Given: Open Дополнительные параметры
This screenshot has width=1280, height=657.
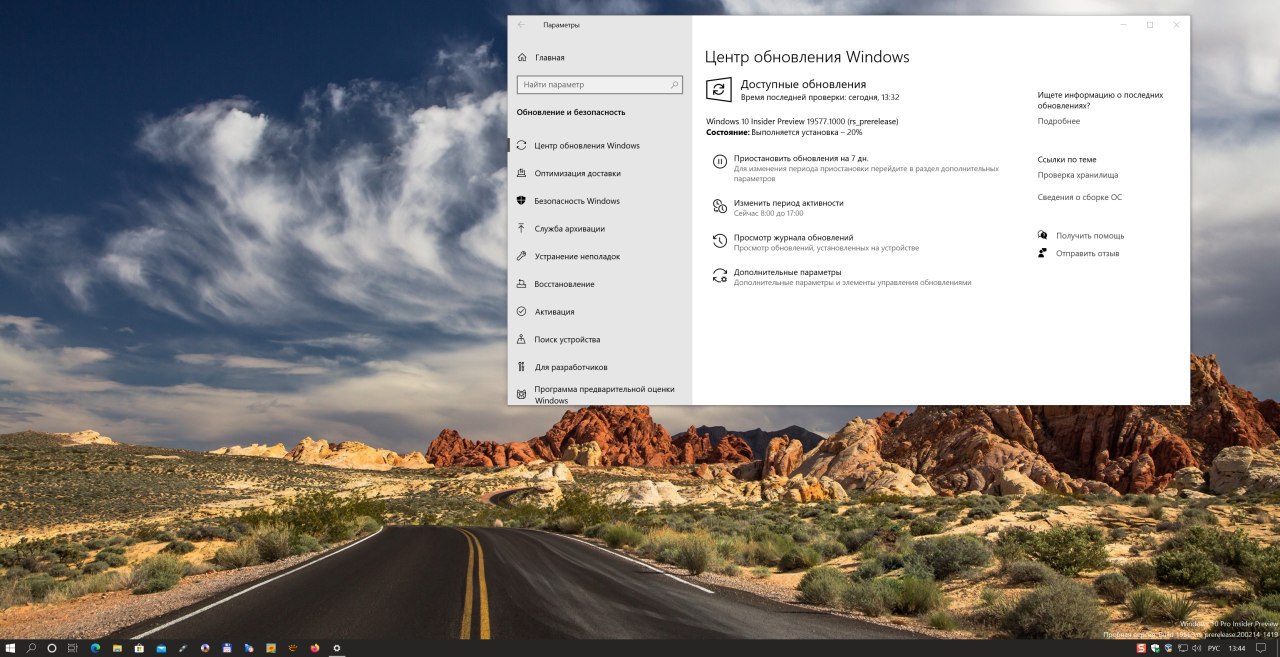Looking at the screenshot, I should (787, 272).
